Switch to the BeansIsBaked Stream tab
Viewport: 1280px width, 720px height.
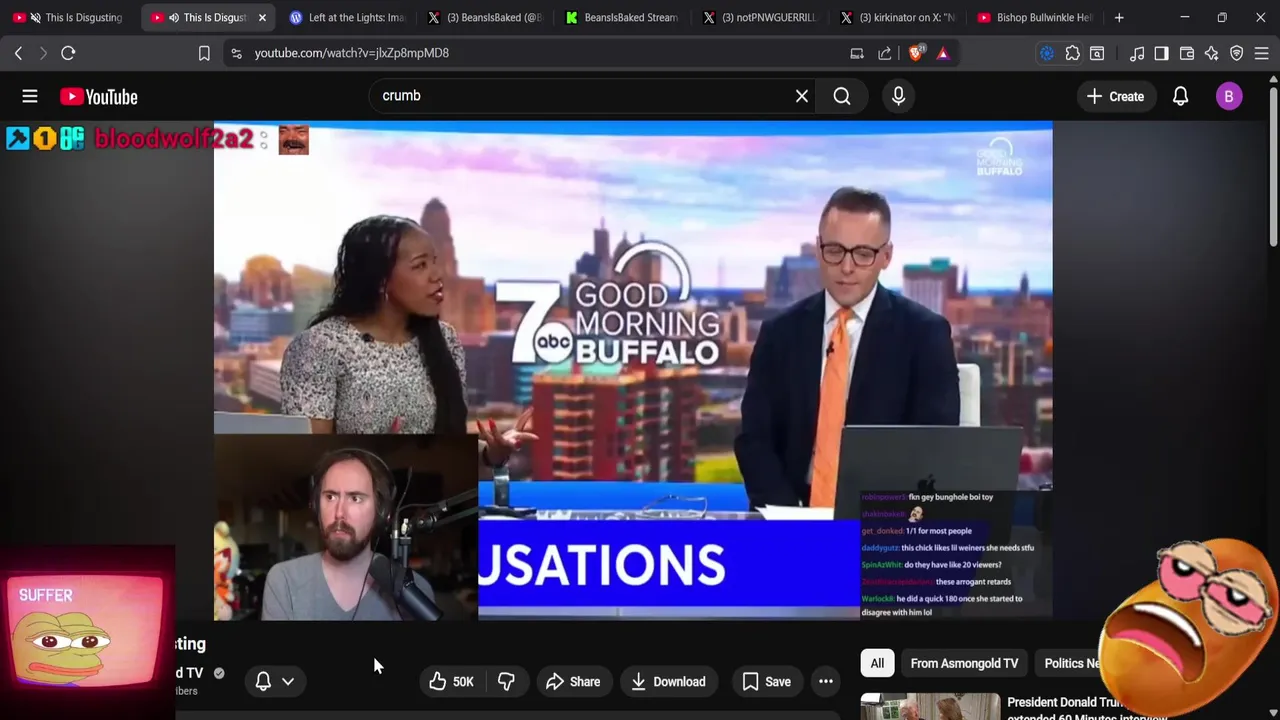click(623, 17)
